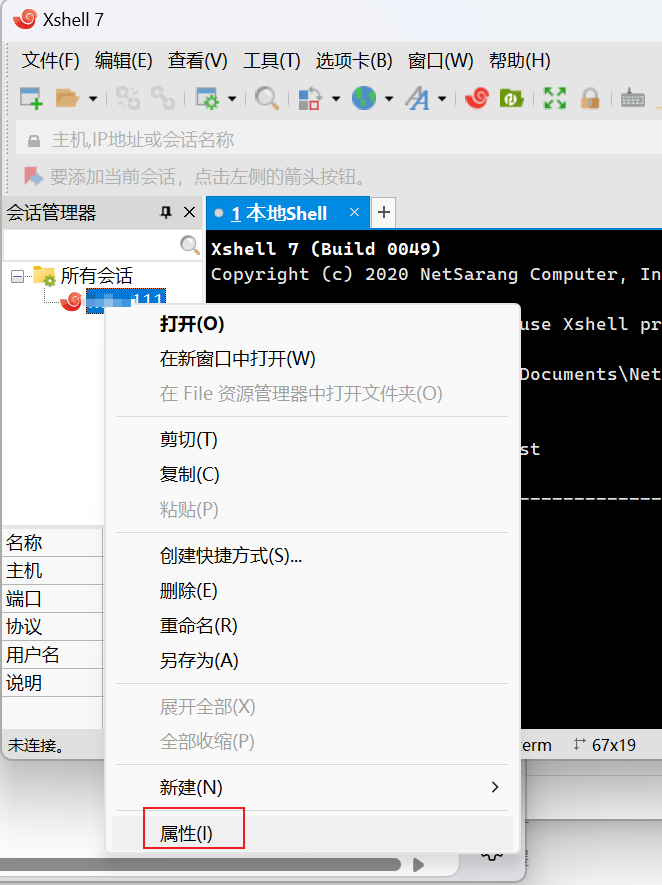Click the horizontal scrollbar right arrow
This screenshot has height=885, width=662.
418,865
